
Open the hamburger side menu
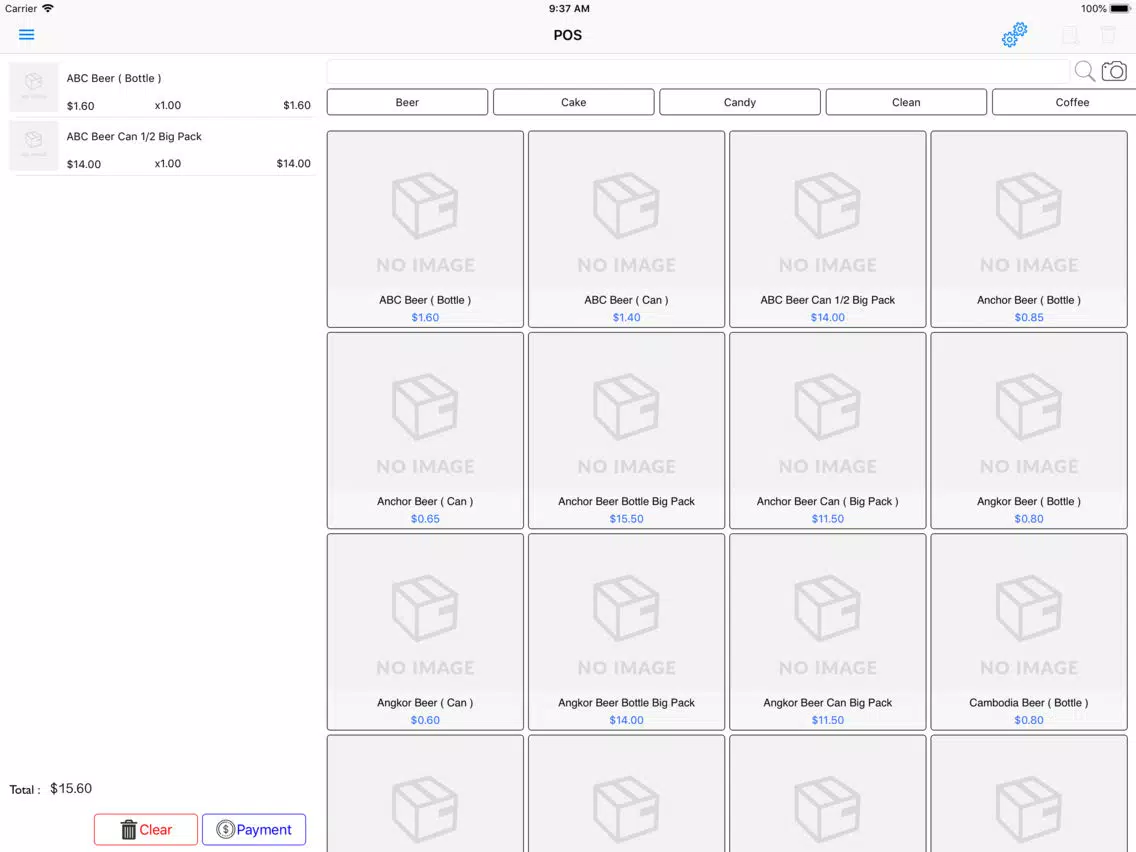tap(27, 35)
